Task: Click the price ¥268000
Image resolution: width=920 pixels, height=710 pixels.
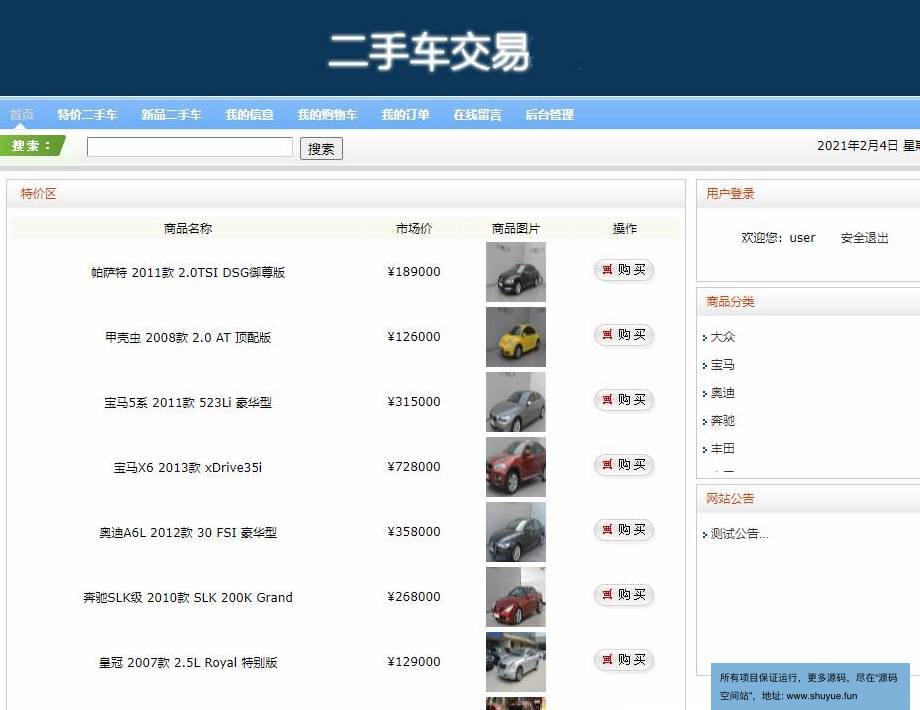Action: click(414, 597)
